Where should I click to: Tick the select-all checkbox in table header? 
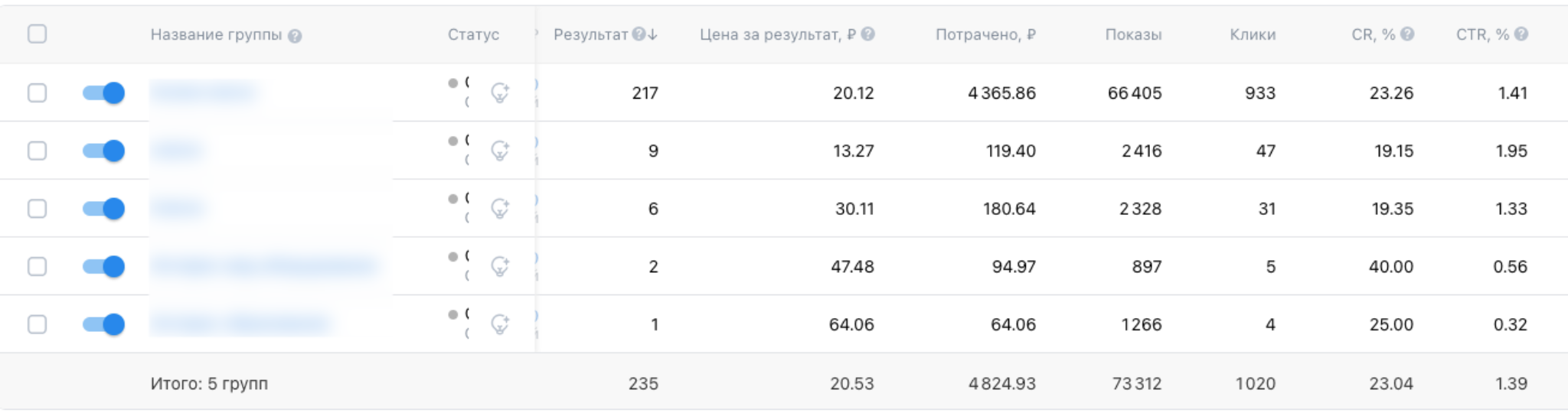click(x=37, y=34)
